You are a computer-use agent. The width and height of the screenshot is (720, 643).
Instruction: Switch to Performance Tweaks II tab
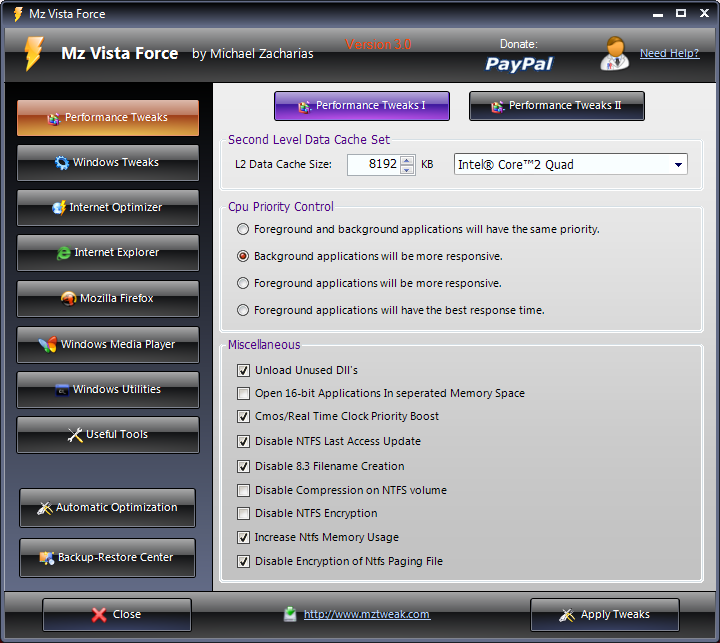click(557, 106)
